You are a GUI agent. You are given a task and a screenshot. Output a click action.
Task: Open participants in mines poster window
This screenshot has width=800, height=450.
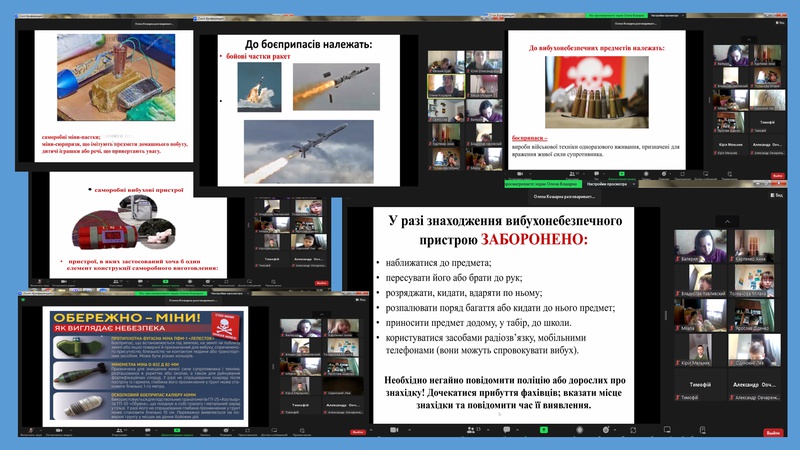pos(119,430)
